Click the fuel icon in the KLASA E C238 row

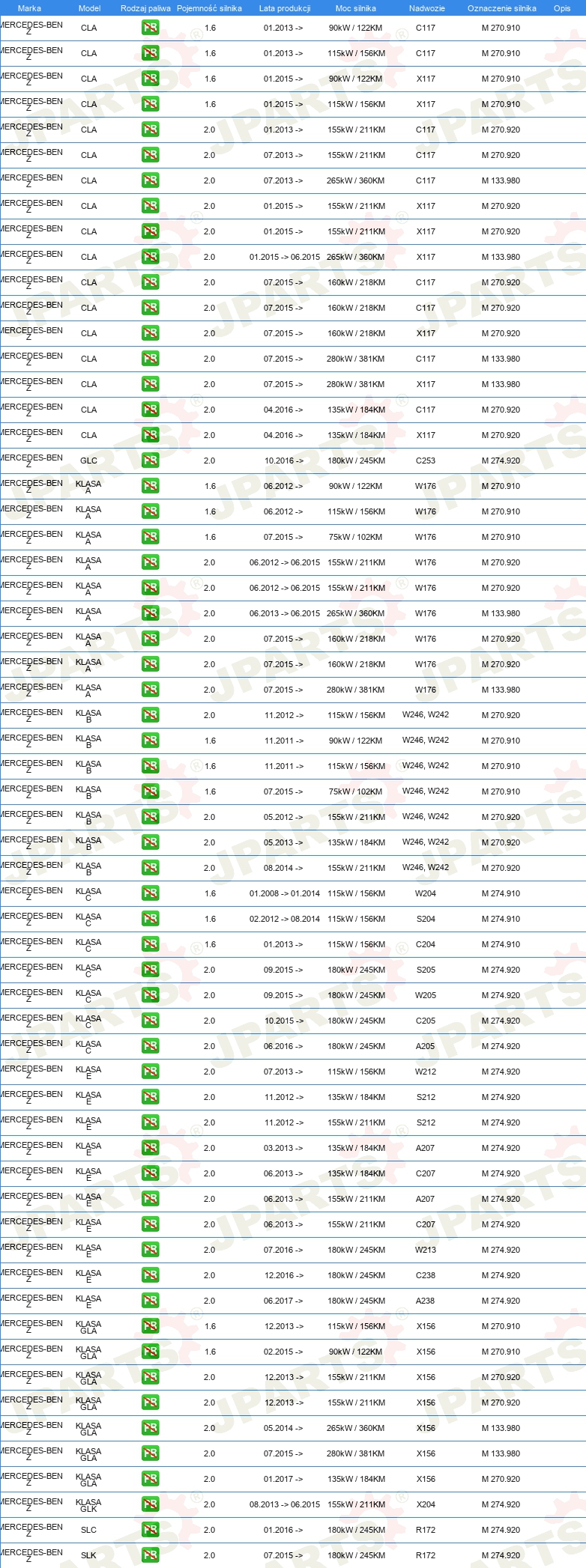click(x=150, y=1275)
